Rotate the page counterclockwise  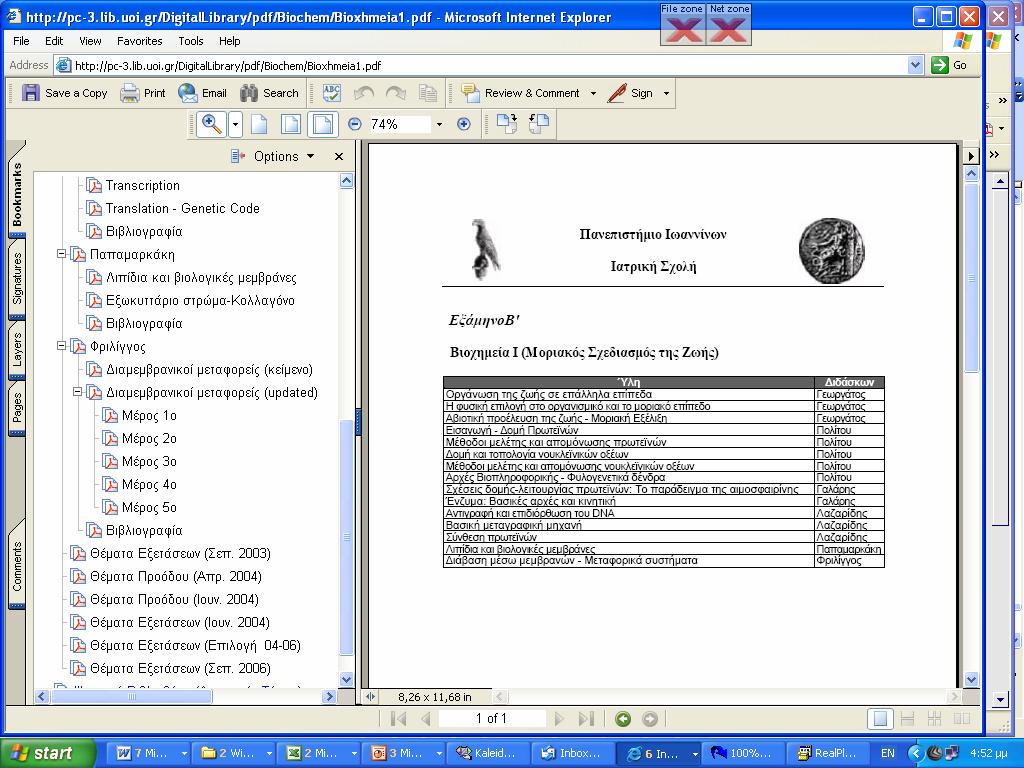point(539,123)
